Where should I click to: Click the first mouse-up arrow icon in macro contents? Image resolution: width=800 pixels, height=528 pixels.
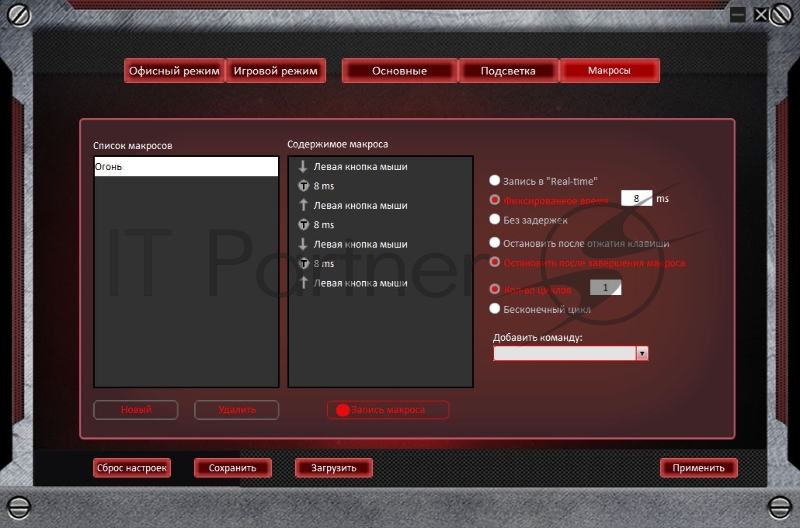click(x=303, y=205)
